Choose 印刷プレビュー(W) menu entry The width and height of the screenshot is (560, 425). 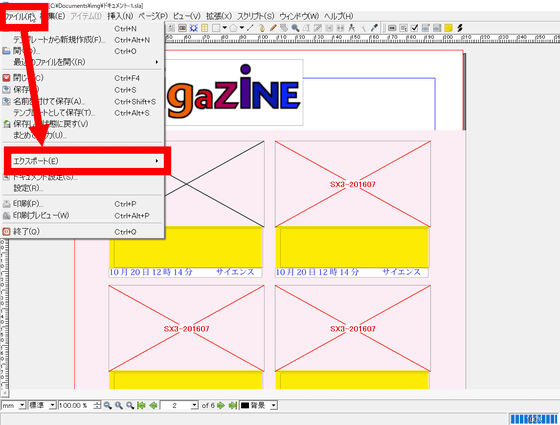click(82, 215)
